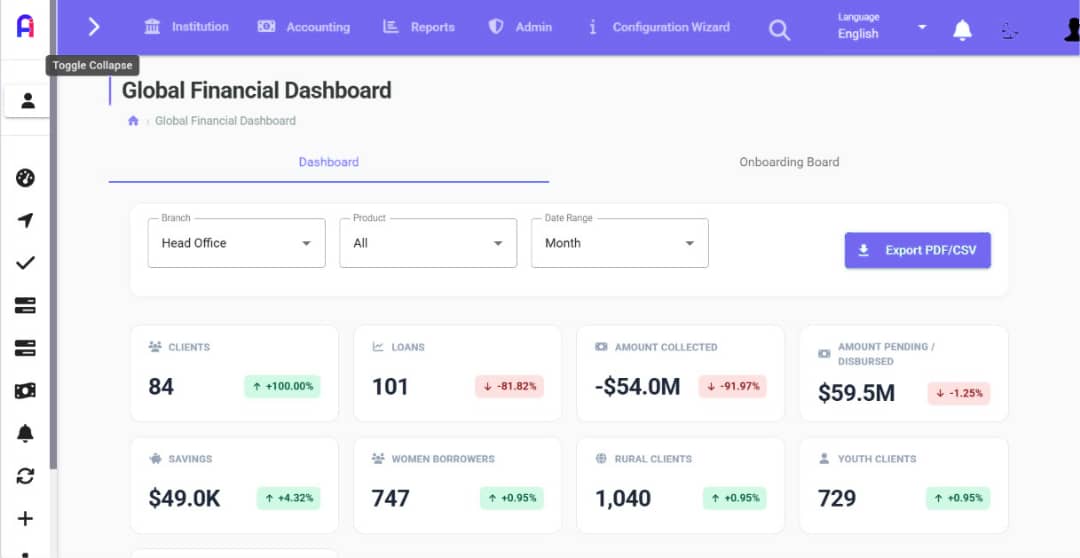Click the navigation arrow sidebar icon

tap(25, 220)
